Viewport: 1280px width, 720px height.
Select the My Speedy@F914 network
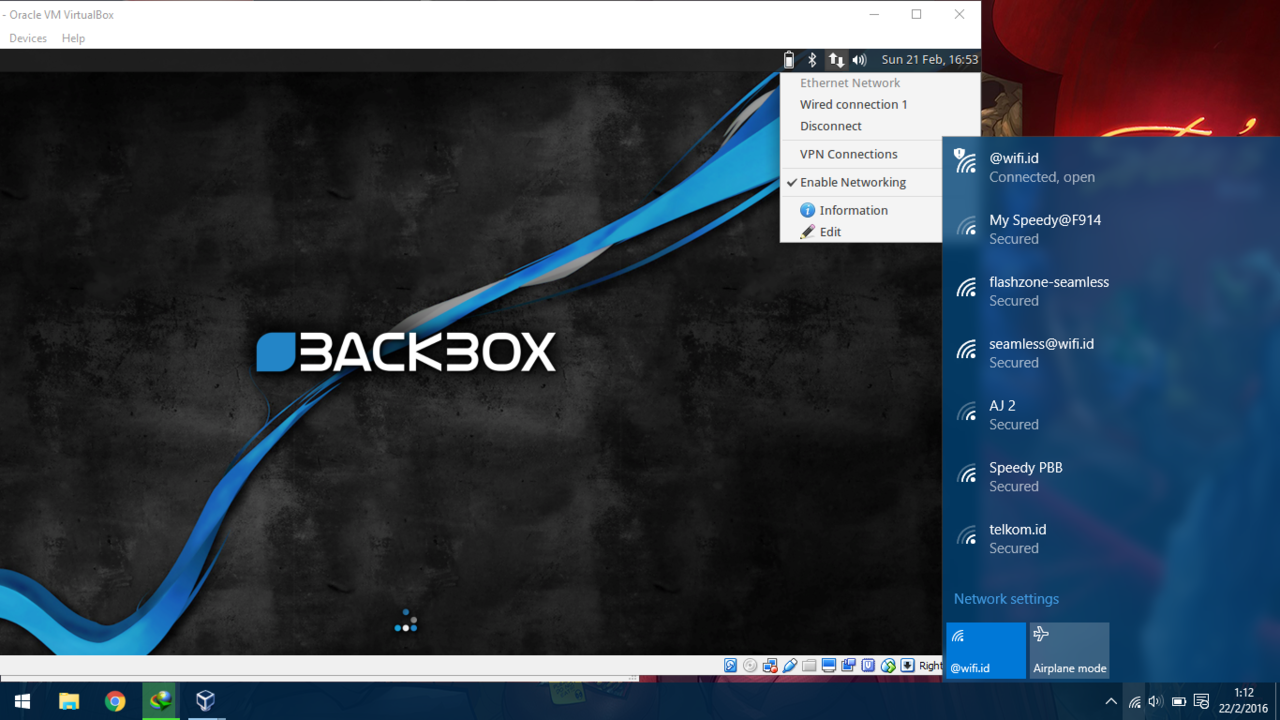point(1111,229)
